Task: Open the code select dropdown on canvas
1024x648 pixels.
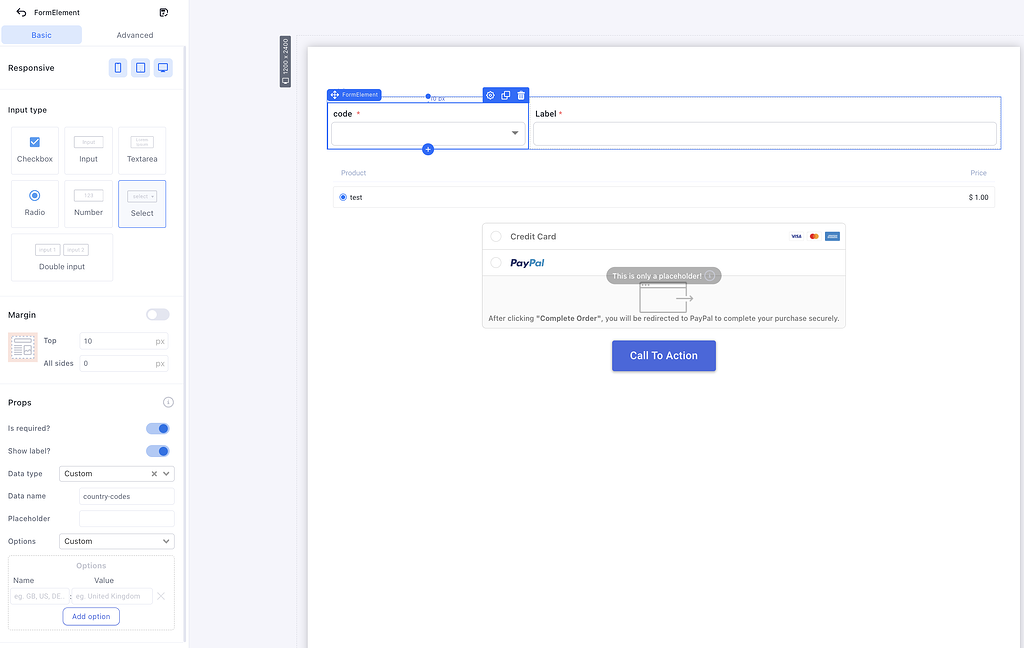Action: point(428,133)
